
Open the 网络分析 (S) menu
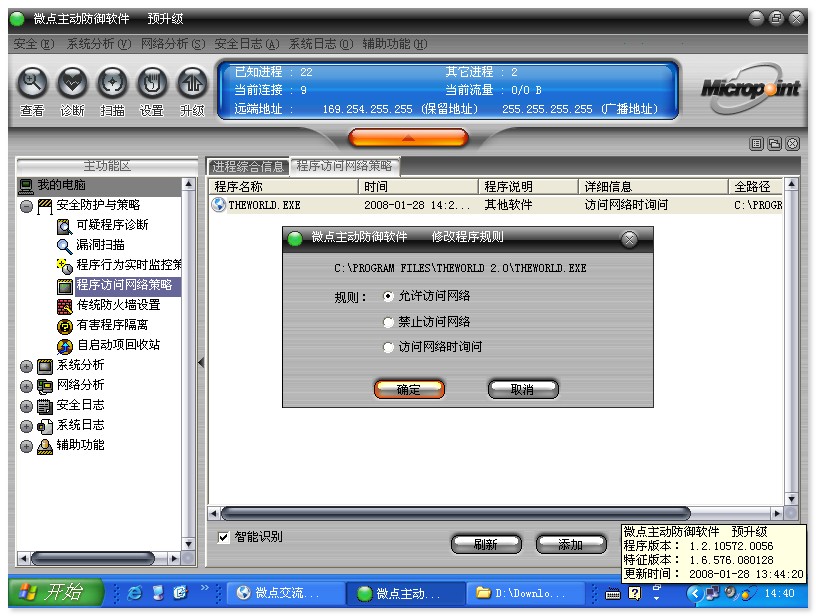(x=173, y=44)
